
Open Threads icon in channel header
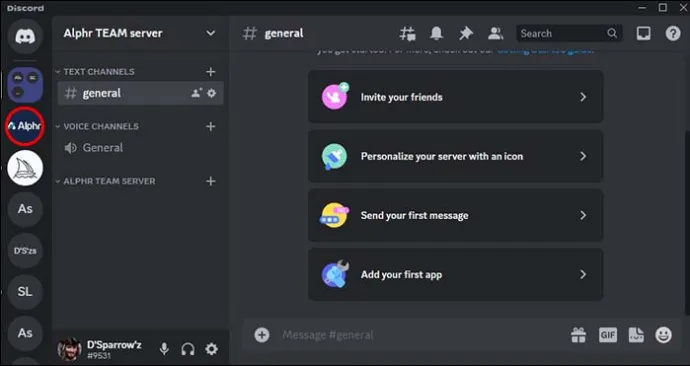(407, 33)
